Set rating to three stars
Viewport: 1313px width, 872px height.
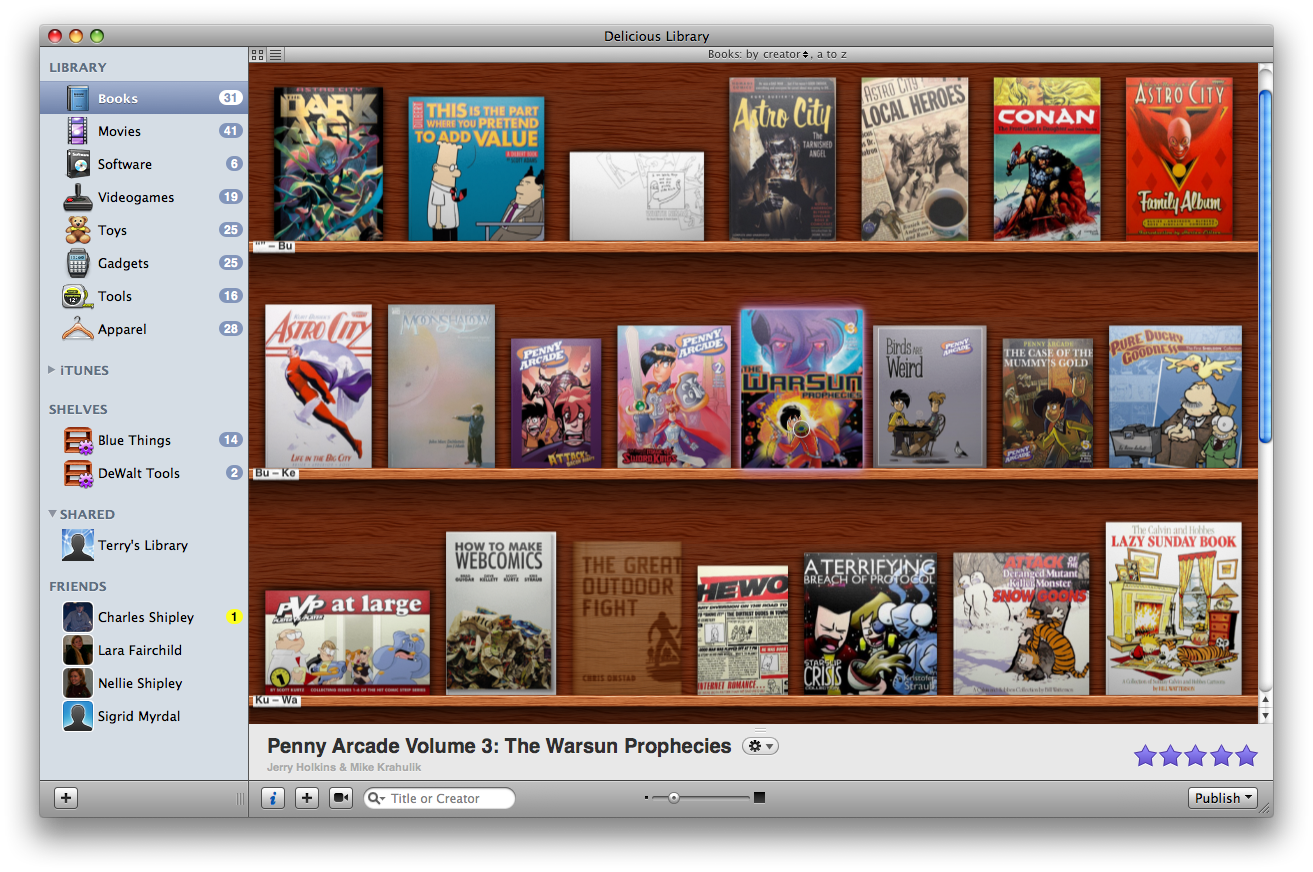click(x=1196, y=756)
